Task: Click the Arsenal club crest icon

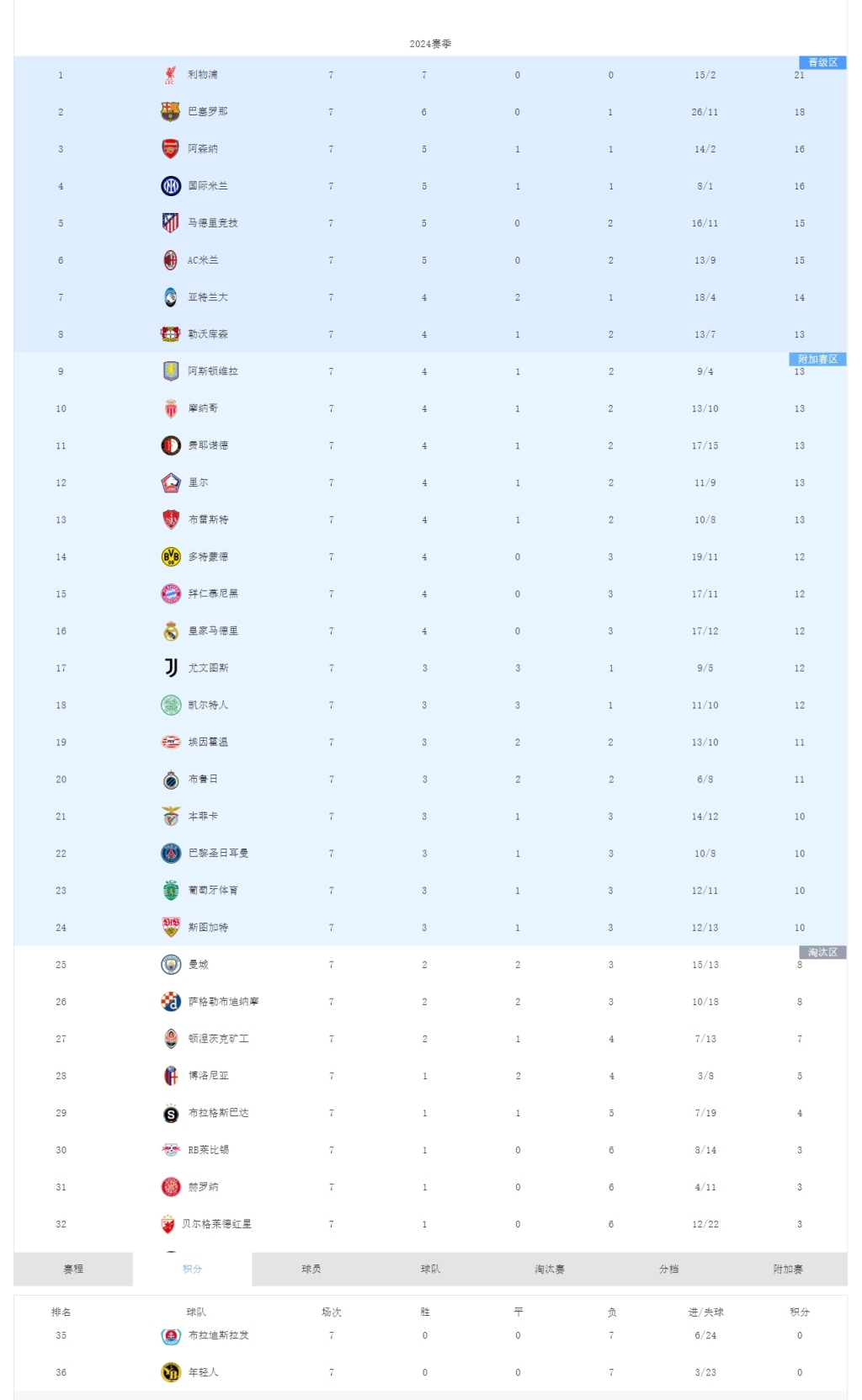Action: (x=171, y=149)
